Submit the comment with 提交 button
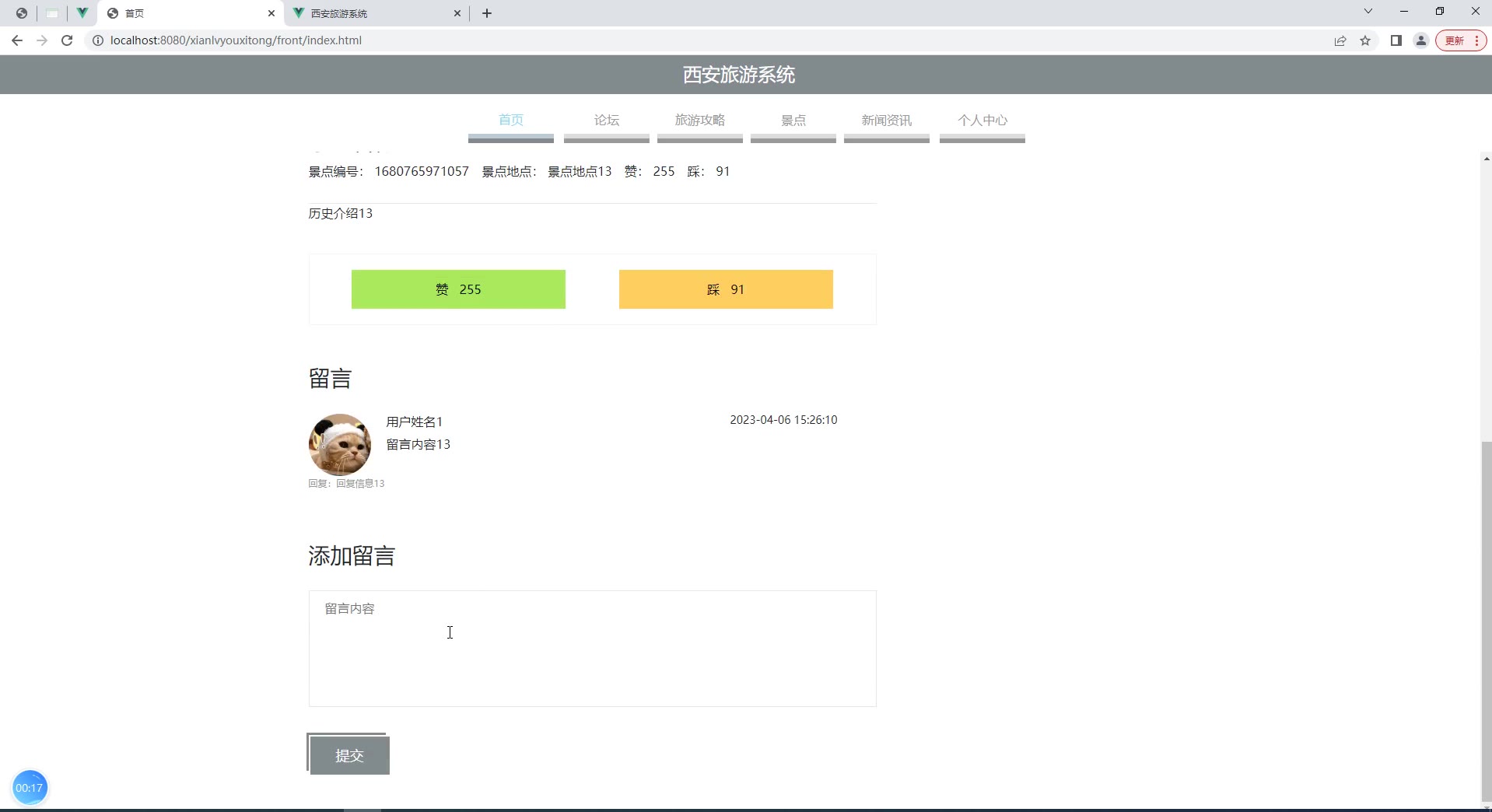The height and width of the screenshot is (812, 1492). [349, 755]
